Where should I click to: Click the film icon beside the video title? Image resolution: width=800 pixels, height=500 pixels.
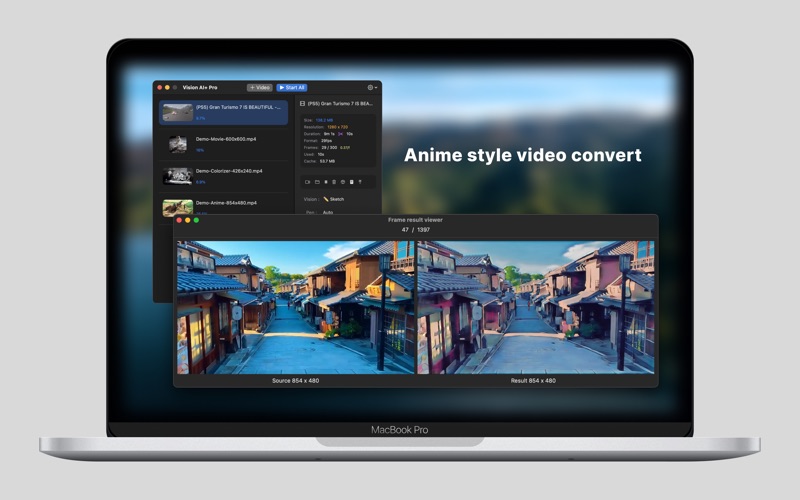pyautogui.click(x=303, y=103)
